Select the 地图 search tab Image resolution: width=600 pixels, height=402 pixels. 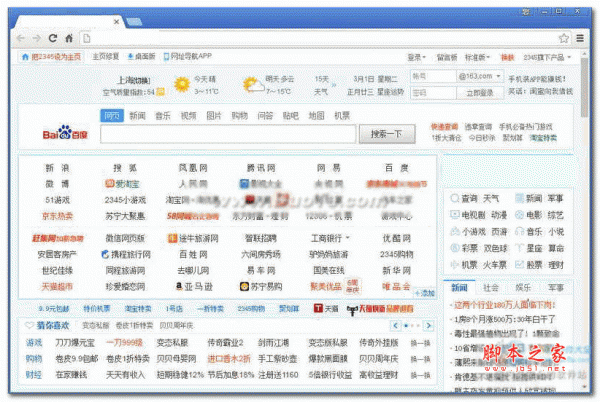coord(316,116)
